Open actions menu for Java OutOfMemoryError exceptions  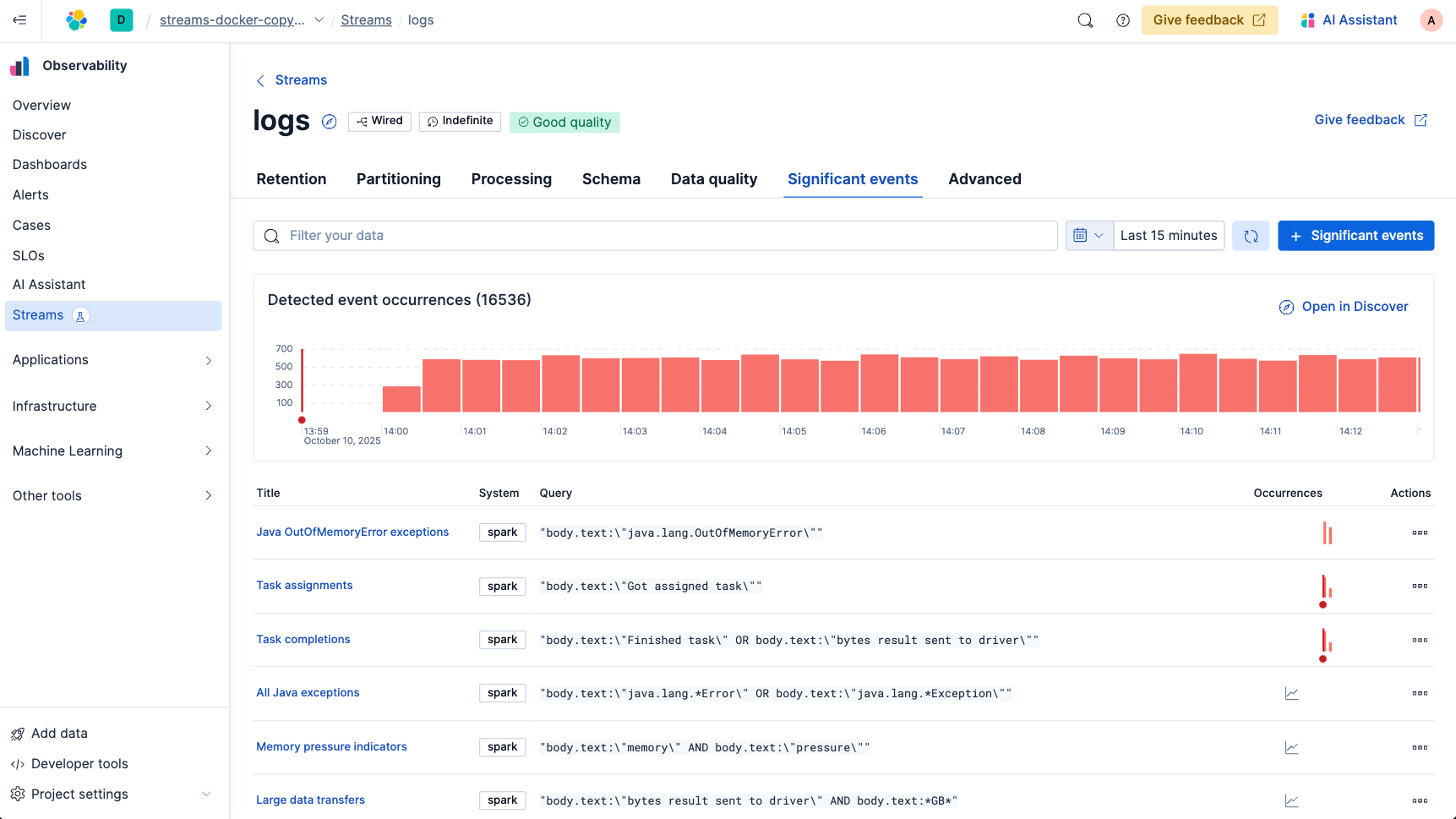[1419, 532]
